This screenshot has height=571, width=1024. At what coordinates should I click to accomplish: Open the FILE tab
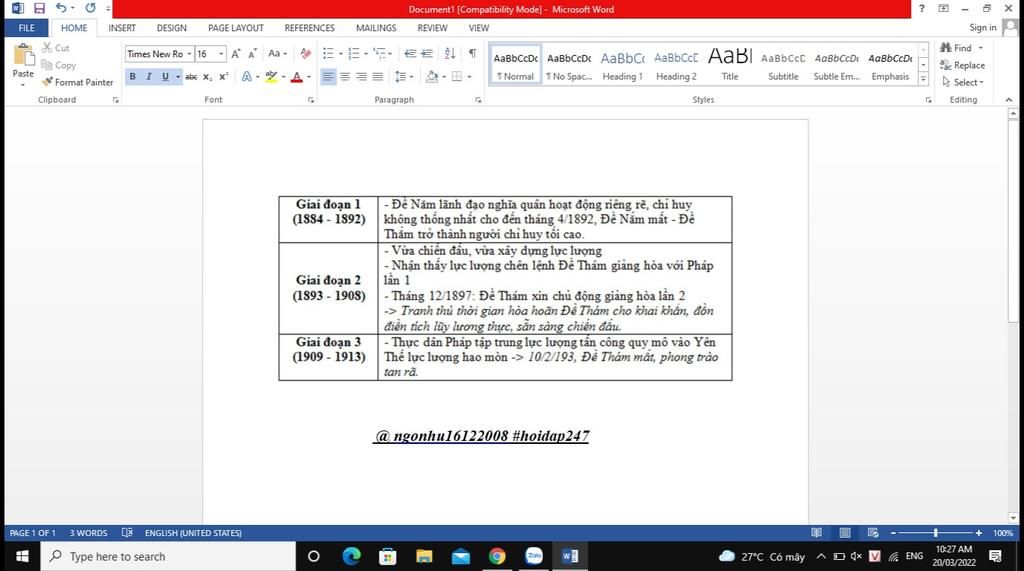click(26, 27)
